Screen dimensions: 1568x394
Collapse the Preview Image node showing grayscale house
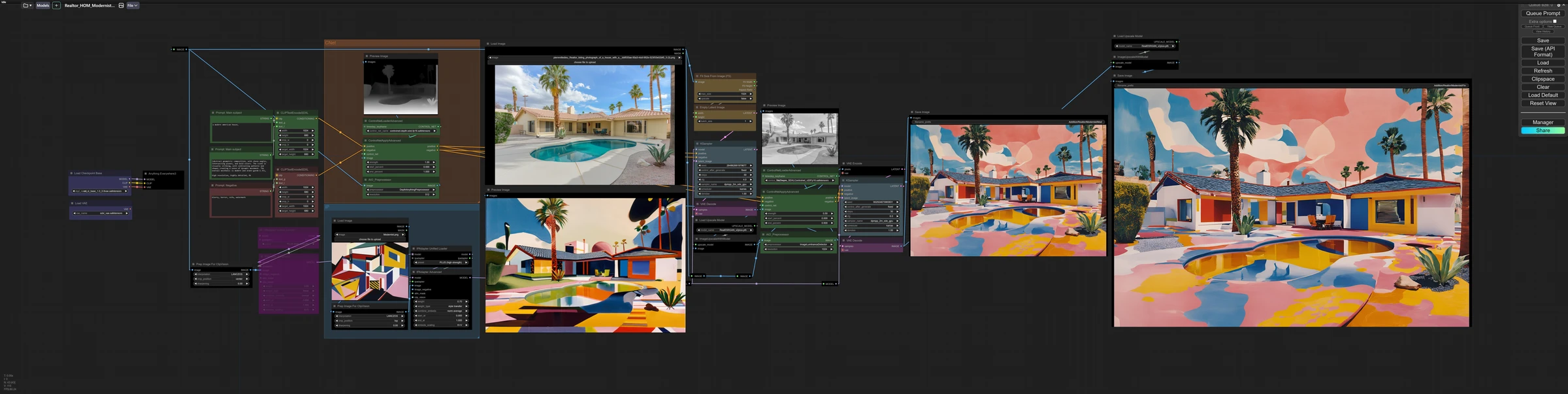click(x=764, y=105)
